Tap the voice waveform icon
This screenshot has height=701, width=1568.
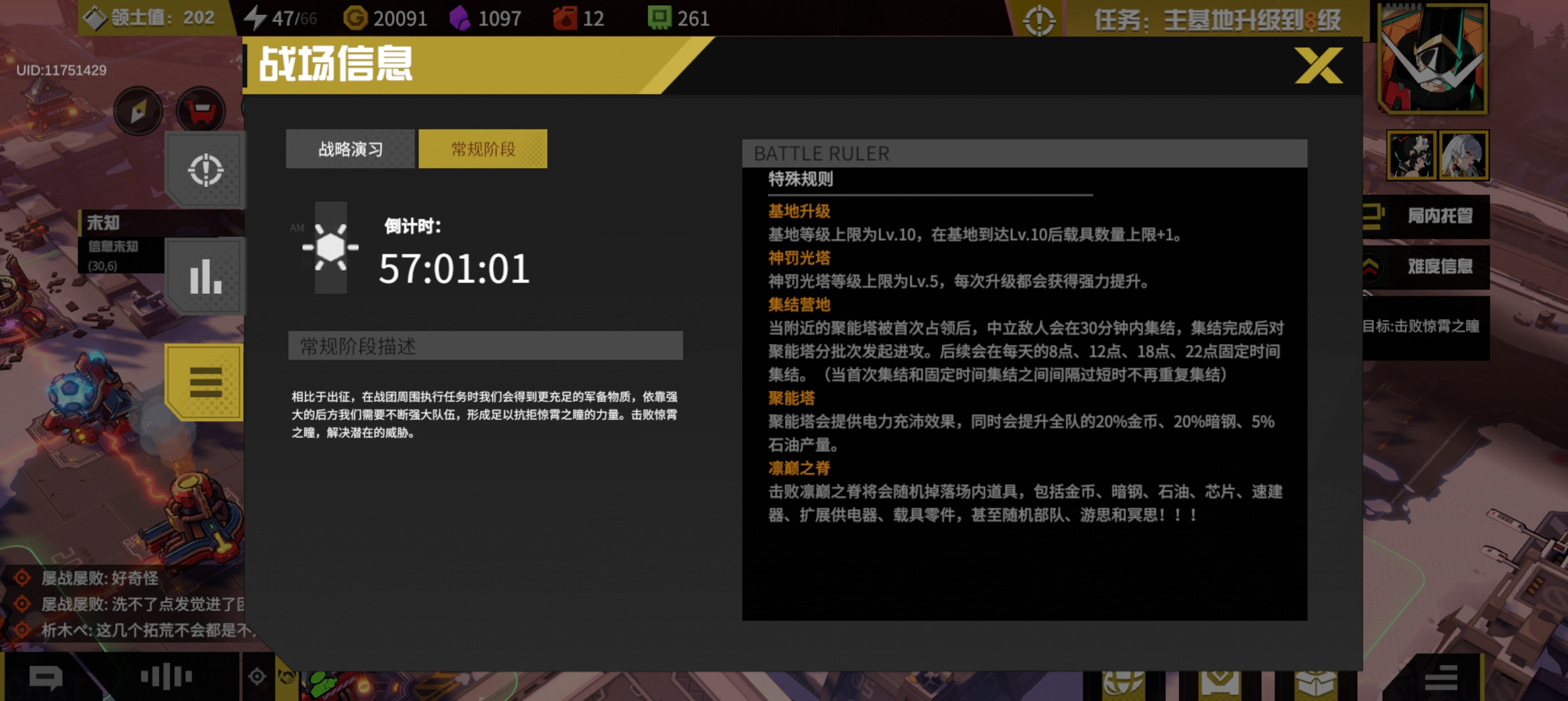tap(166, 676)
